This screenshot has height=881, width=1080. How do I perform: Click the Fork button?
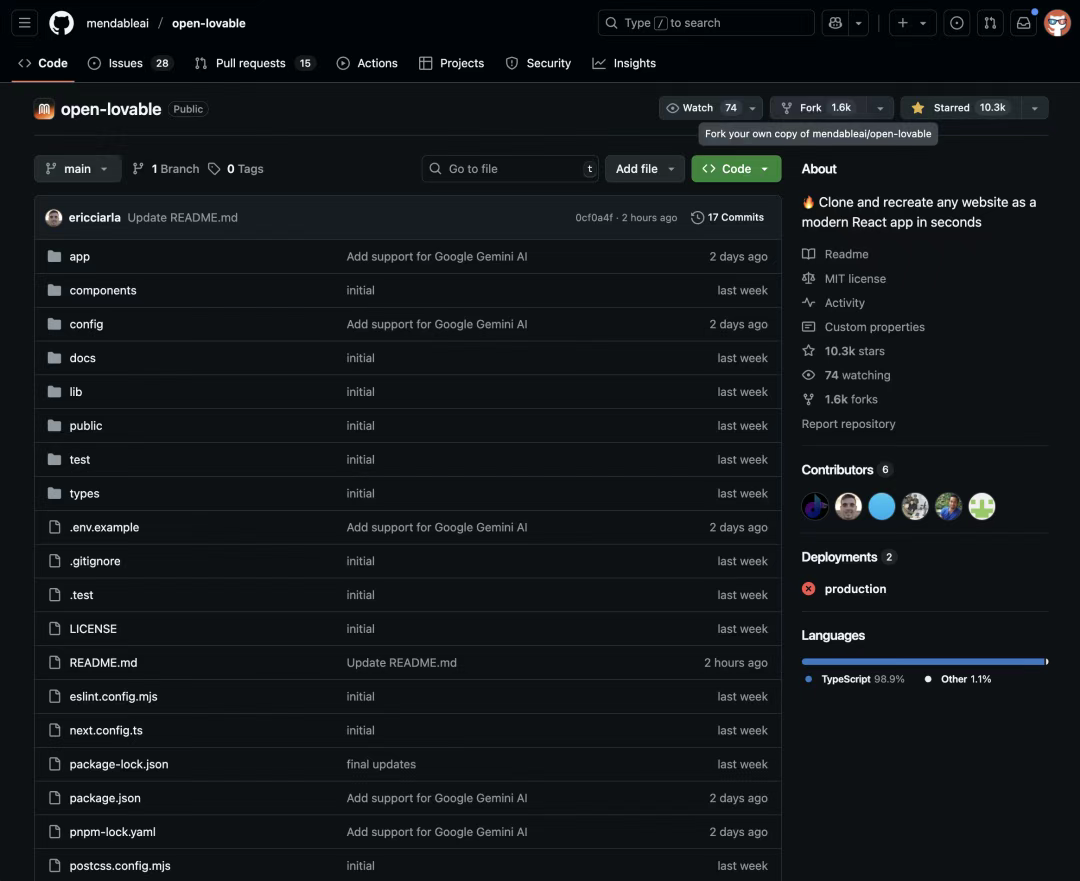click(x=818, y=108)
